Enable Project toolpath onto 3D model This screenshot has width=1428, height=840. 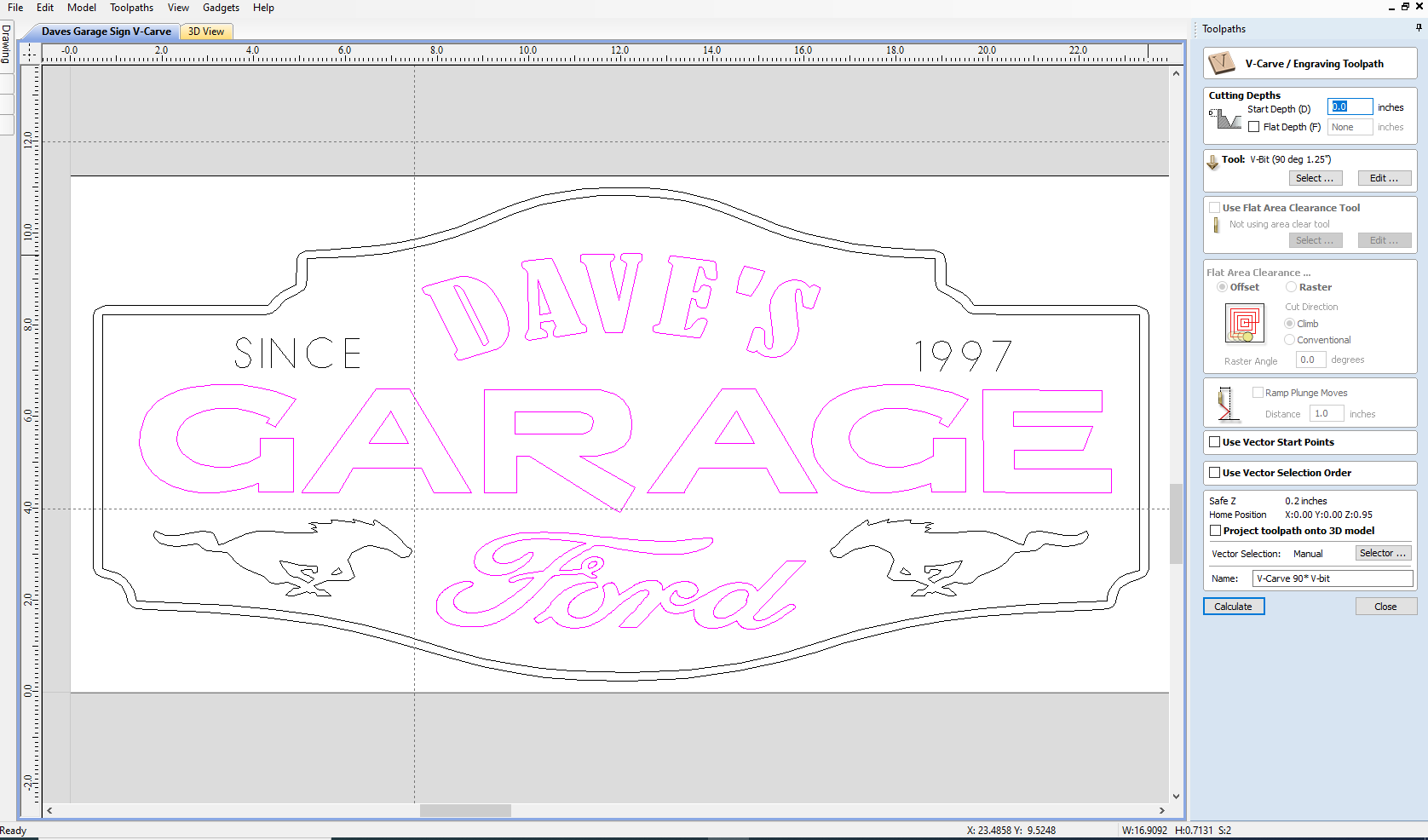(x=1216, y=531)
